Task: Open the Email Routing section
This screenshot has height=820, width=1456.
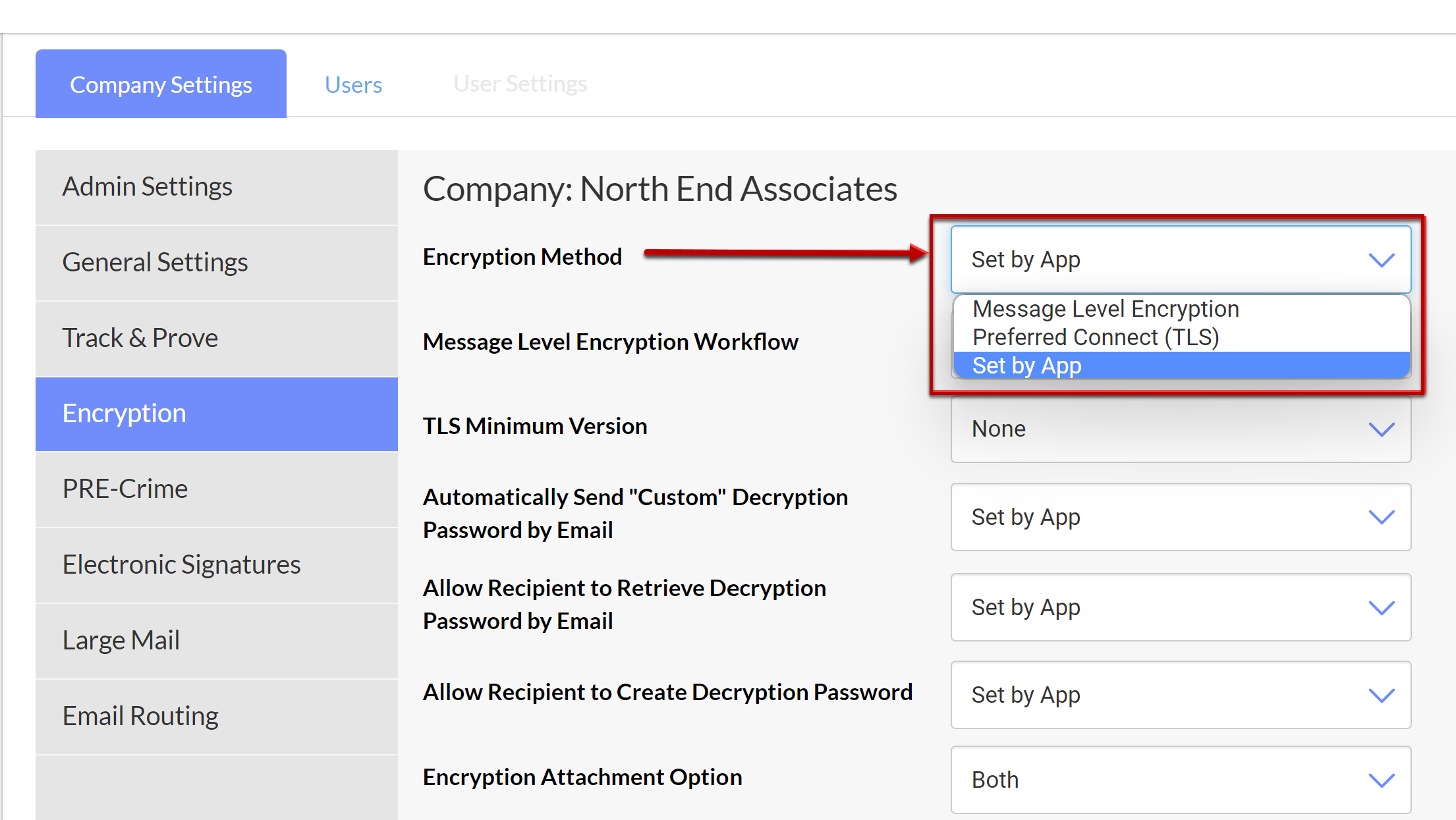Action: coord(140,715)
